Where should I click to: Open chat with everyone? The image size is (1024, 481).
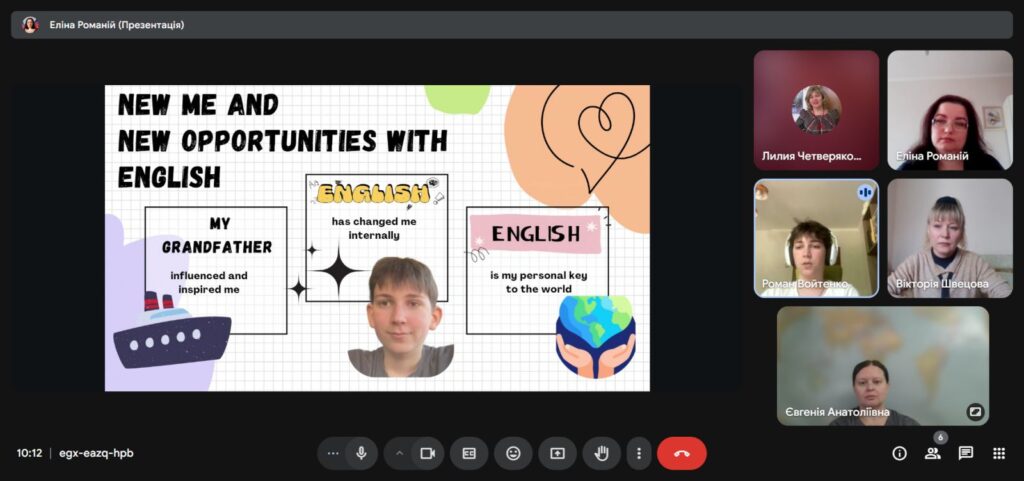[965, 453]
